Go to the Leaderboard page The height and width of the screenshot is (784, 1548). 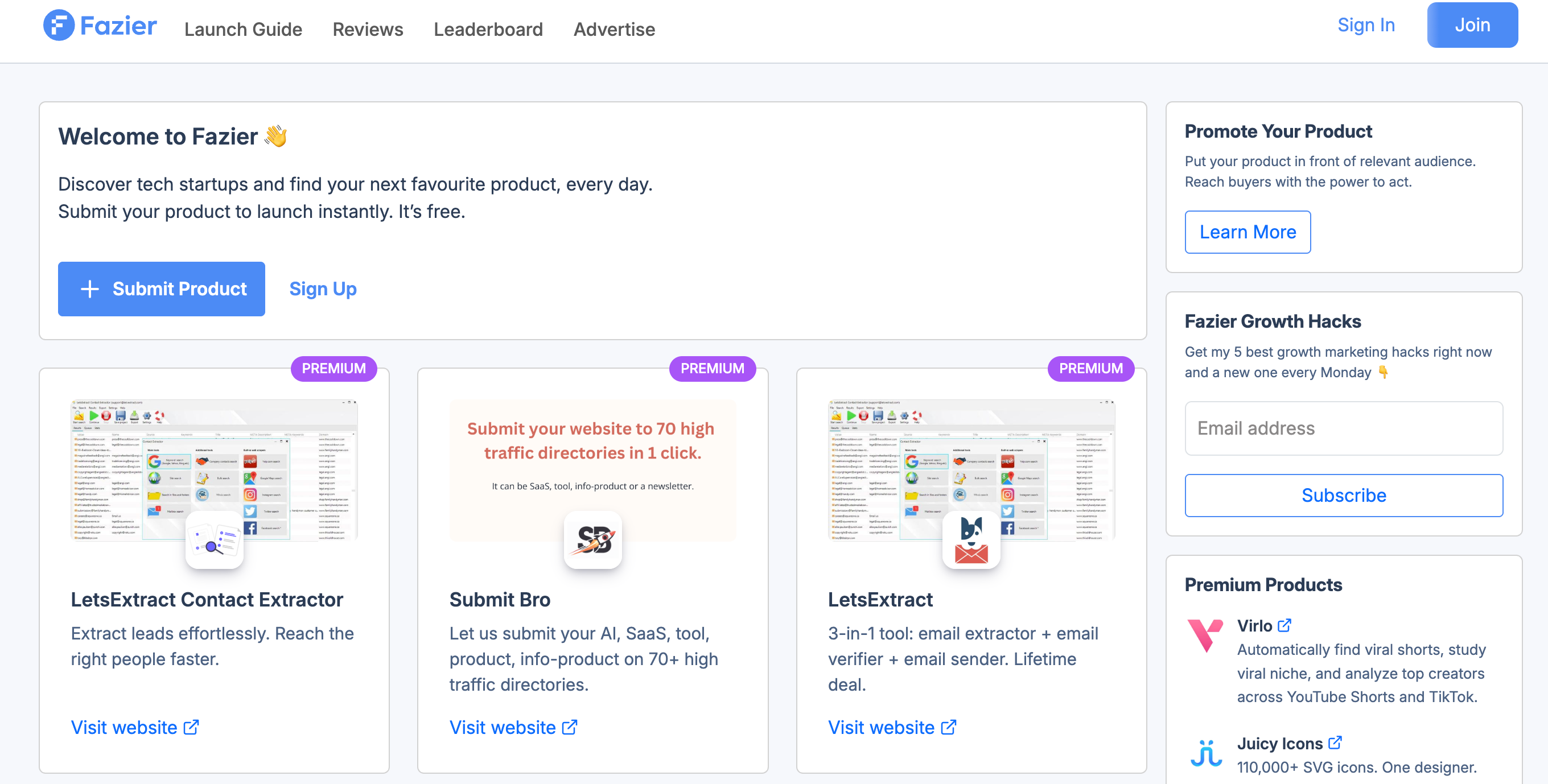488,29
